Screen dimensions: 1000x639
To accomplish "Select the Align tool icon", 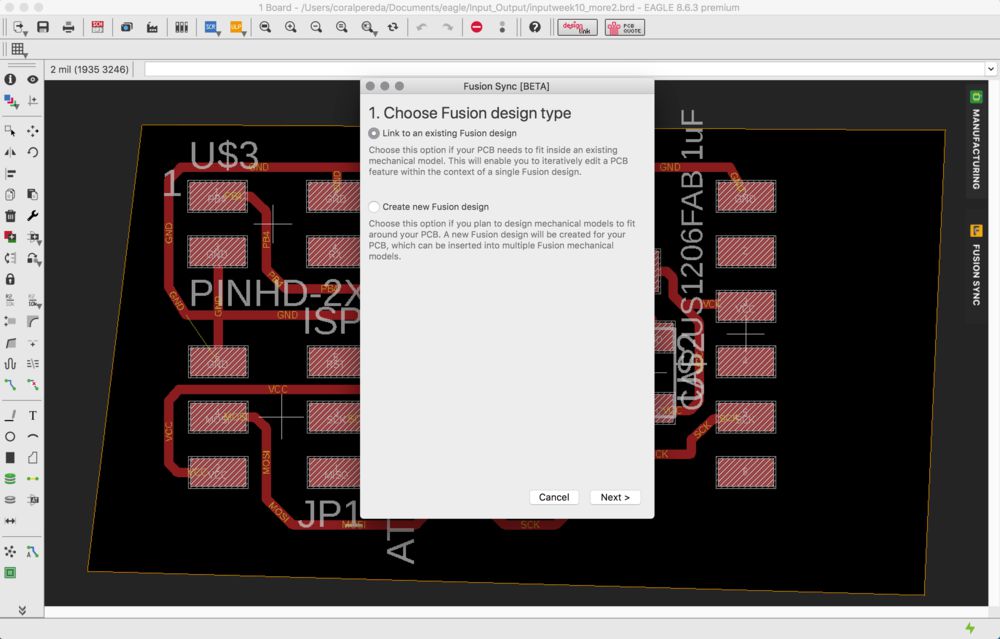I will 10,173.
